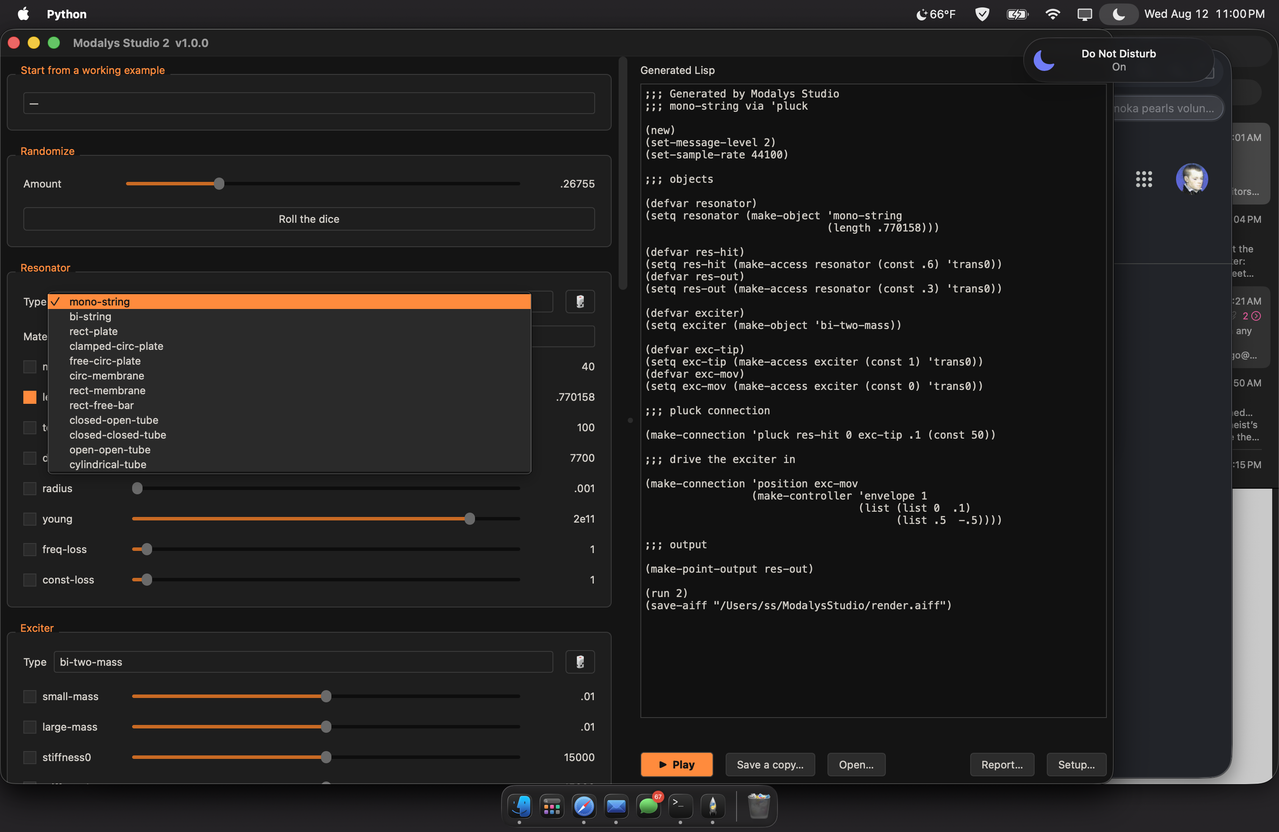Click the Do Not Disturb notification moon icon

click(1044, 60)
